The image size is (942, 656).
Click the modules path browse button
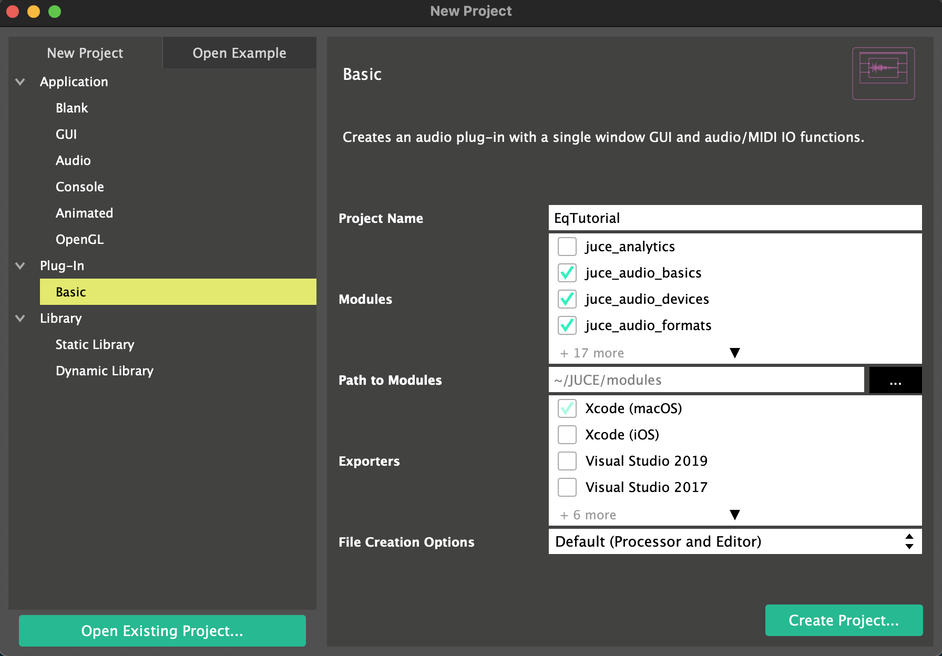point(895,380)
